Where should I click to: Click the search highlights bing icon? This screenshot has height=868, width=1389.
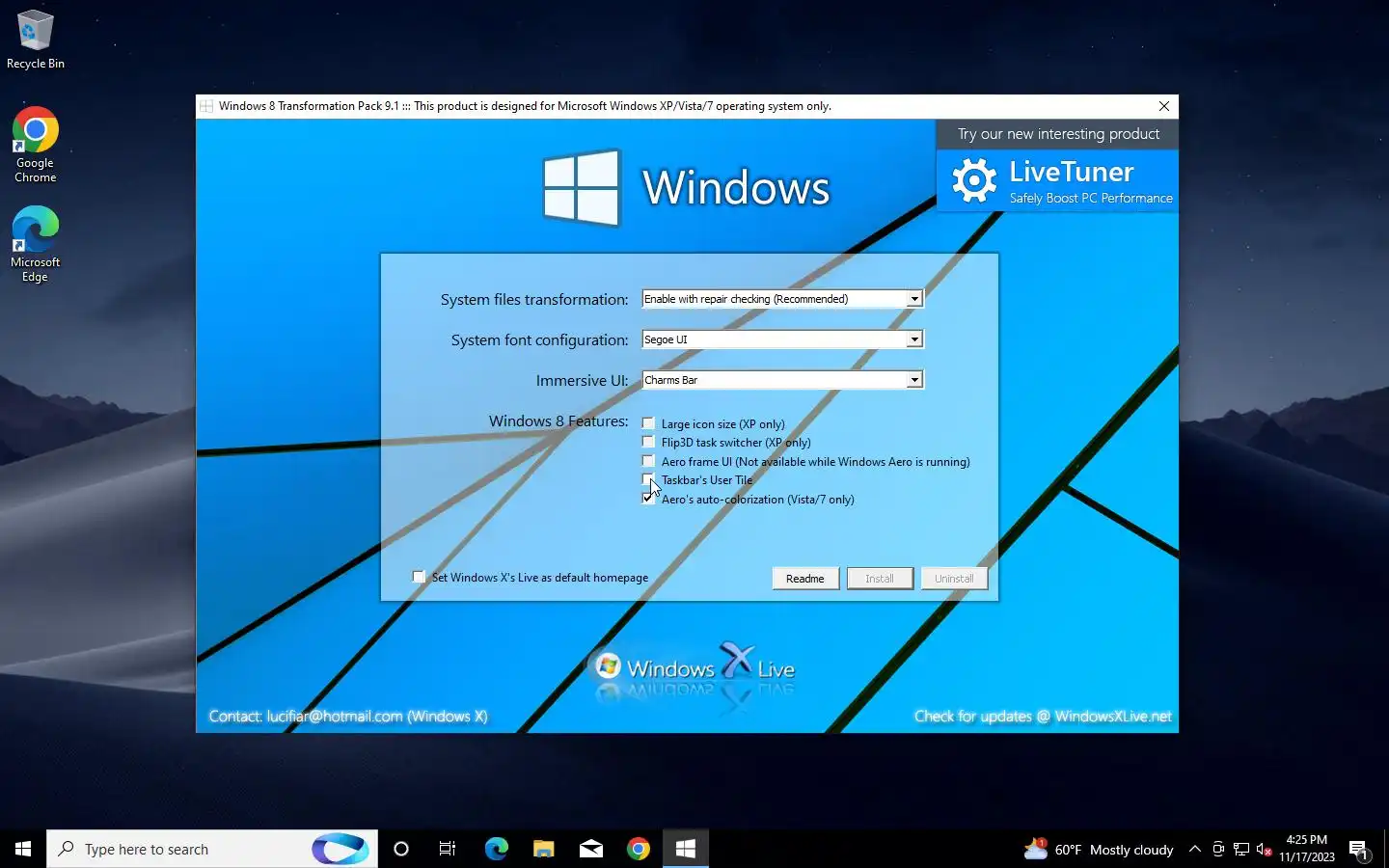tap(340, 849)
